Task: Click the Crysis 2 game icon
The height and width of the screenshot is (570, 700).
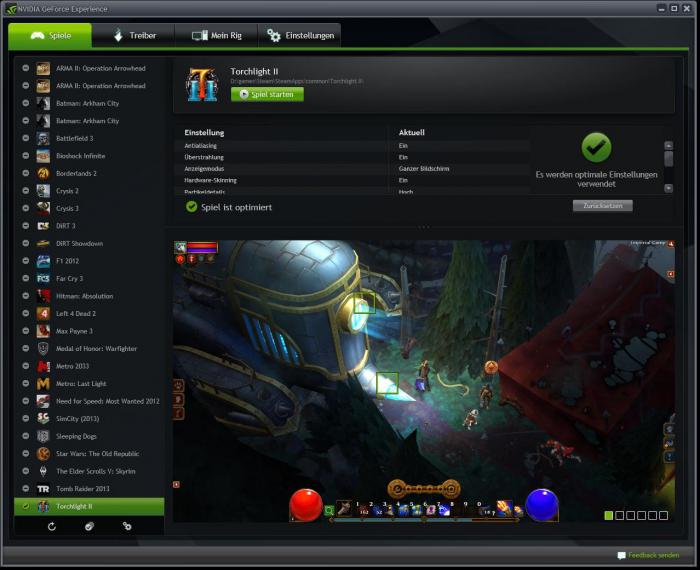Action: [x=43, y=191]
